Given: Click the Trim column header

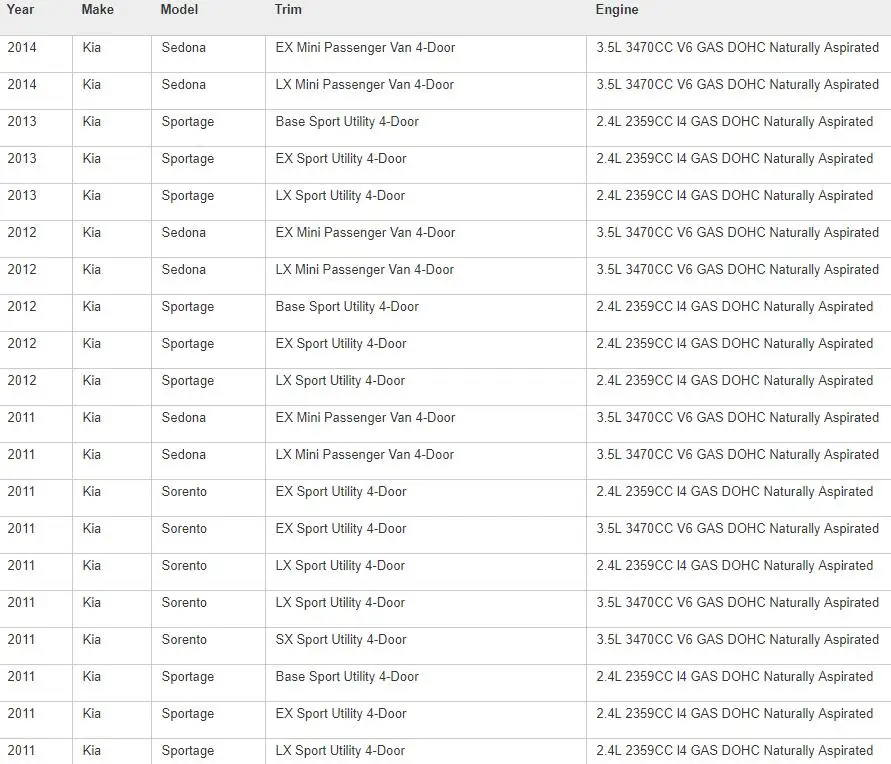Looking at the screenshot, I should click(288, 10).
